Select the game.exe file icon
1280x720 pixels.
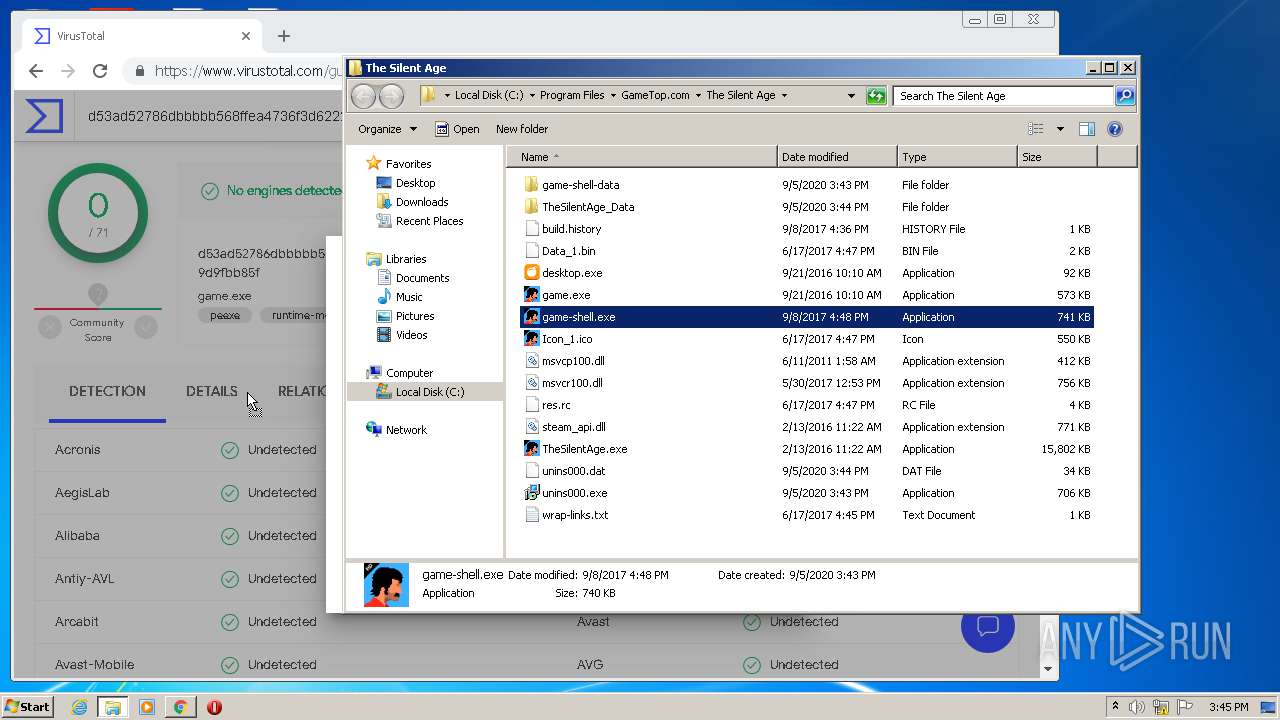pyautogui.click(x=531, y=295)
